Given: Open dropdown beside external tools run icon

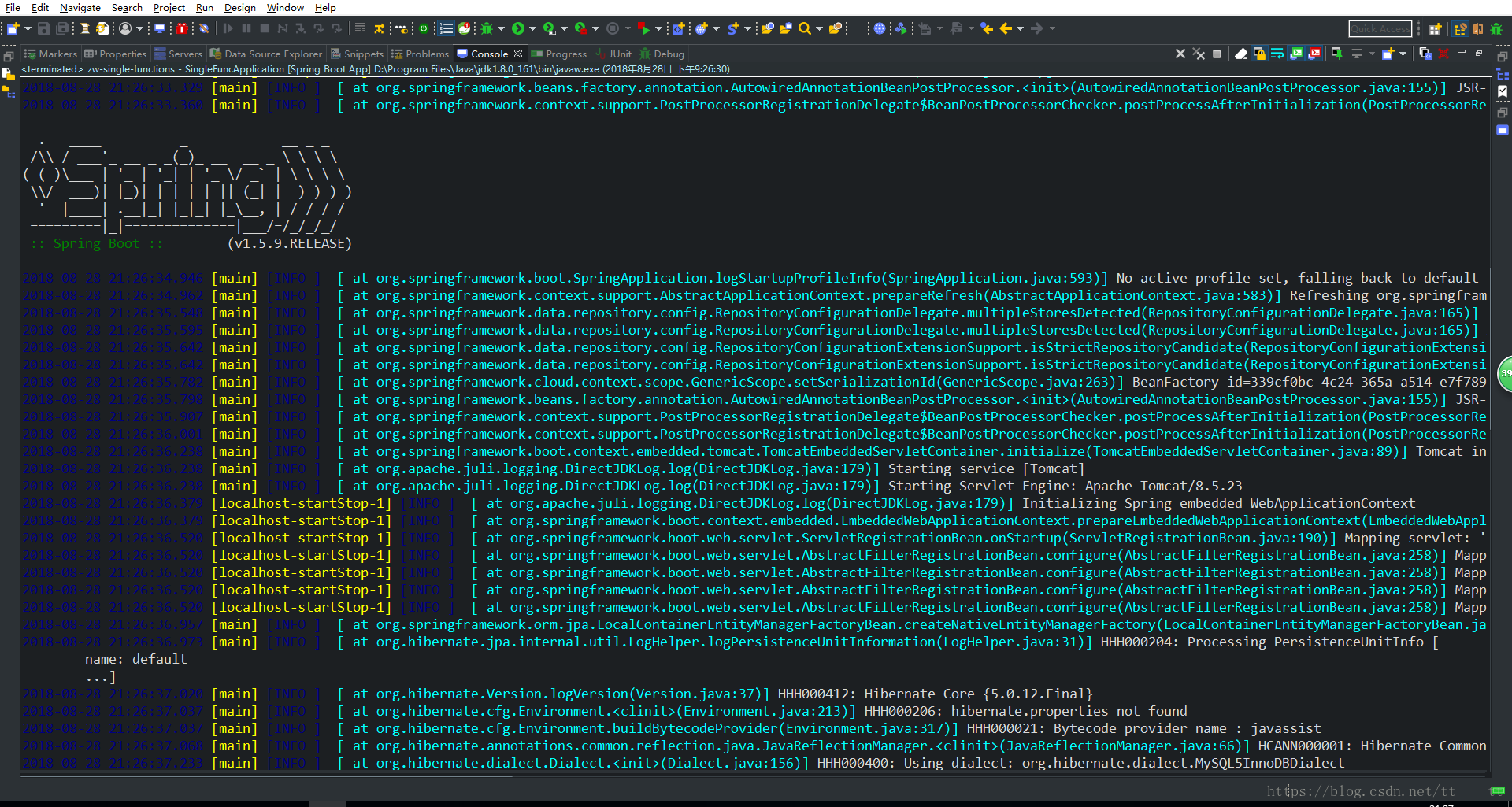Looking at the screenshot, I should [595, 29].
